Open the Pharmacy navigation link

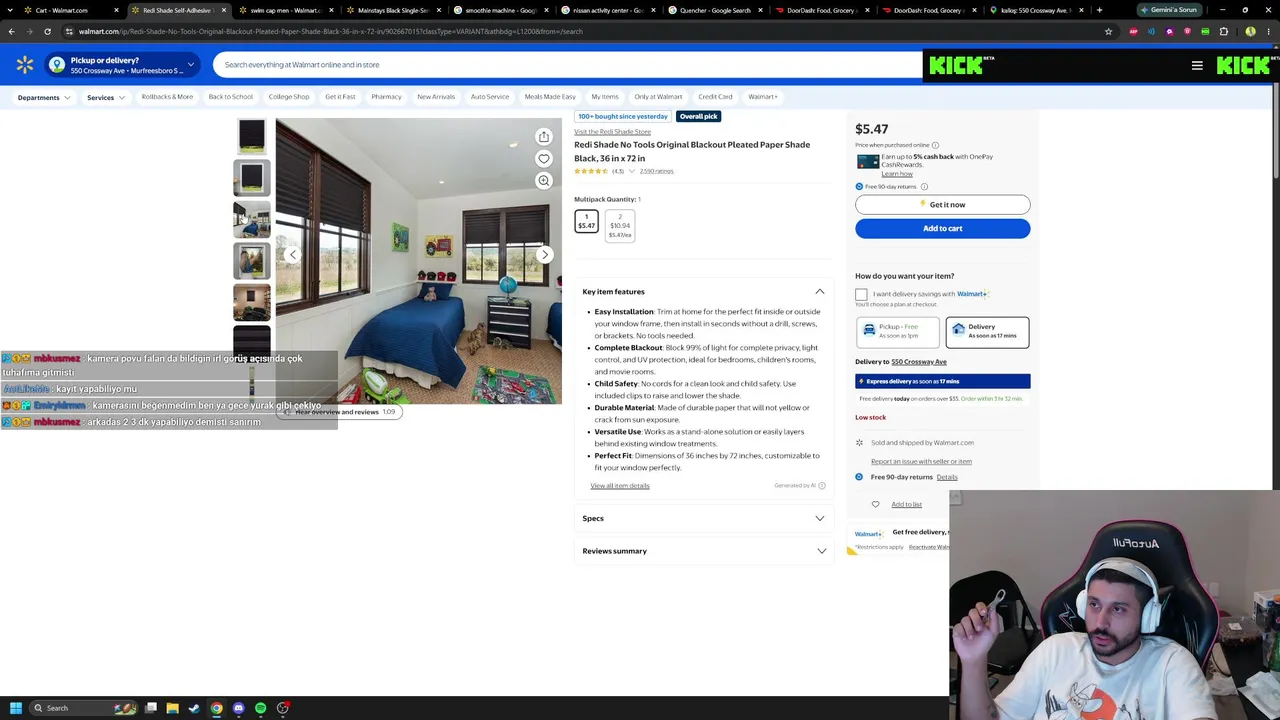pos(386,97)
